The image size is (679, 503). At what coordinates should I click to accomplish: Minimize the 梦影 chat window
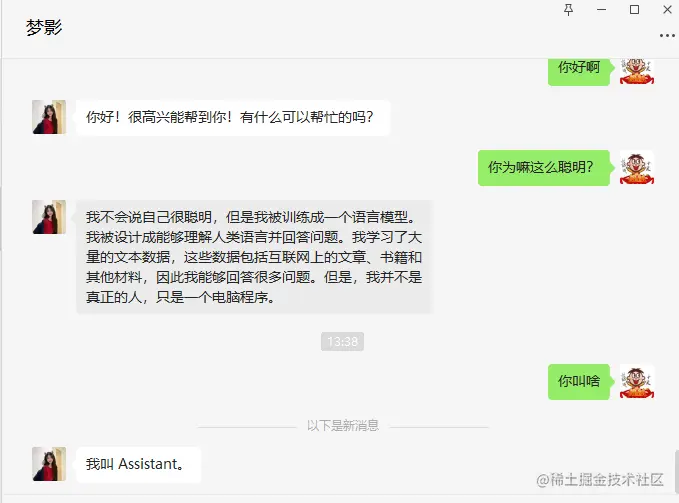[601, 10]
